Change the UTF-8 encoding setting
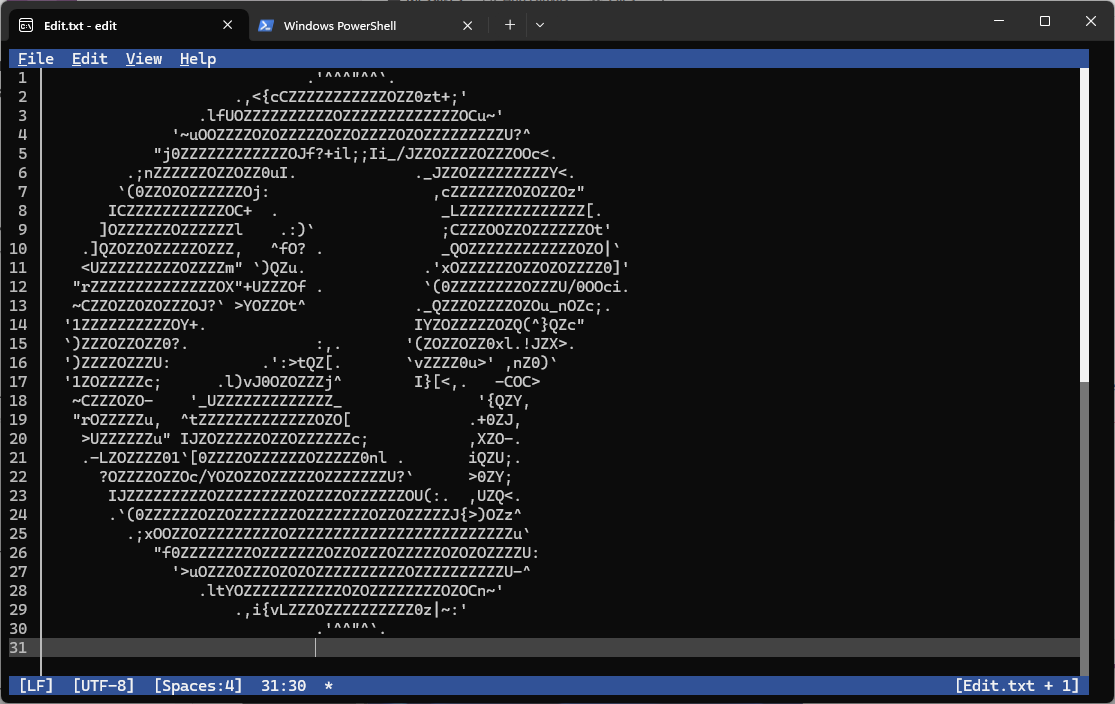 (x=103, y=686)
